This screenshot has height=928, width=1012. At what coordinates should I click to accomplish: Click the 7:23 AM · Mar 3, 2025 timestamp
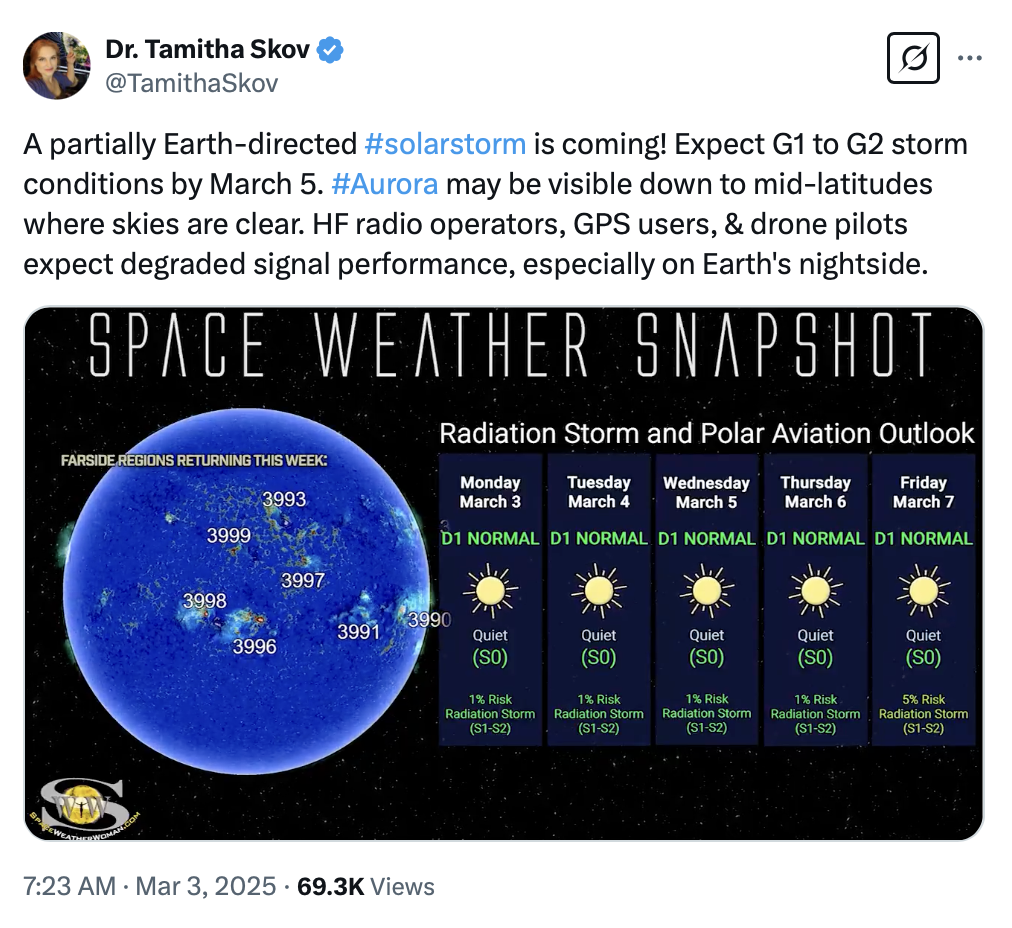(148, 886)
